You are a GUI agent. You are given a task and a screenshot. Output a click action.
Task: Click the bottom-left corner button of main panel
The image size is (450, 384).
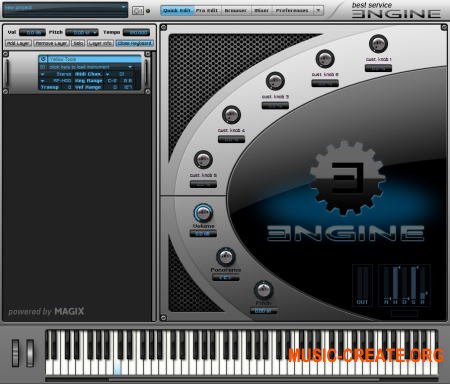tap(163, 318)
